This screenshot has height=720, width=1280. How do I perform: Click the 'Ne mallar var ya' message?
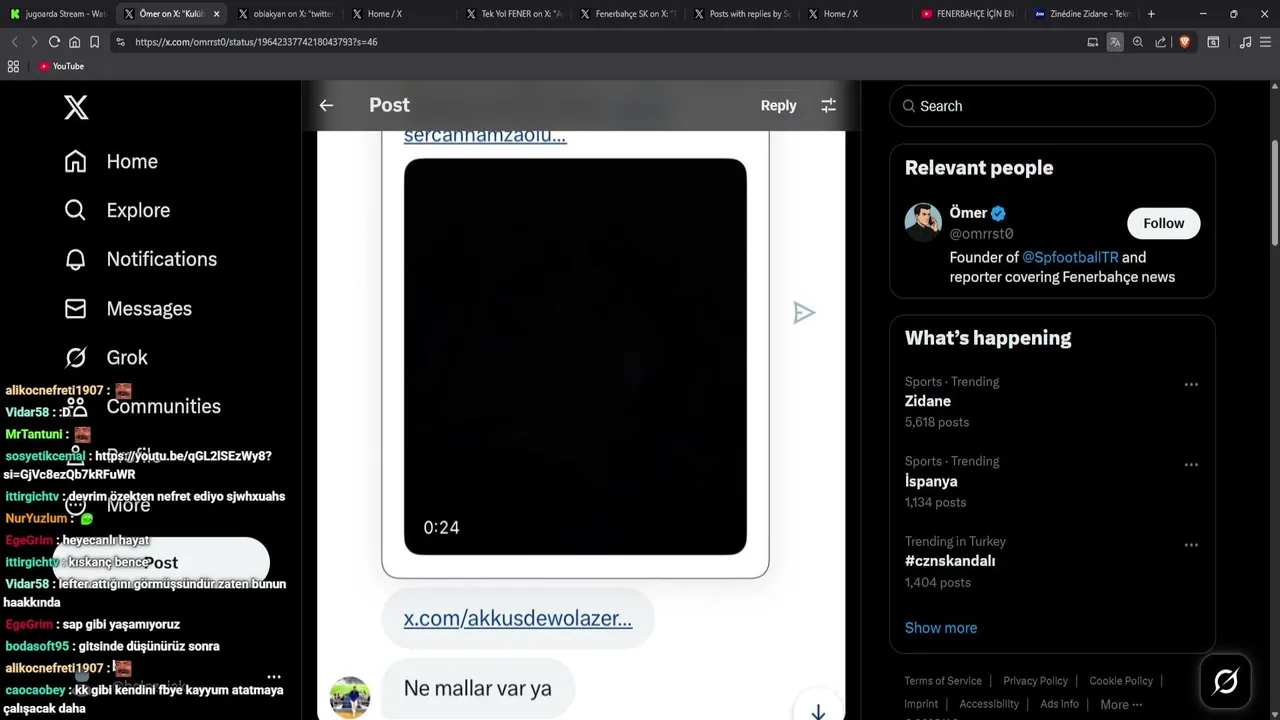tap(477, 688)
